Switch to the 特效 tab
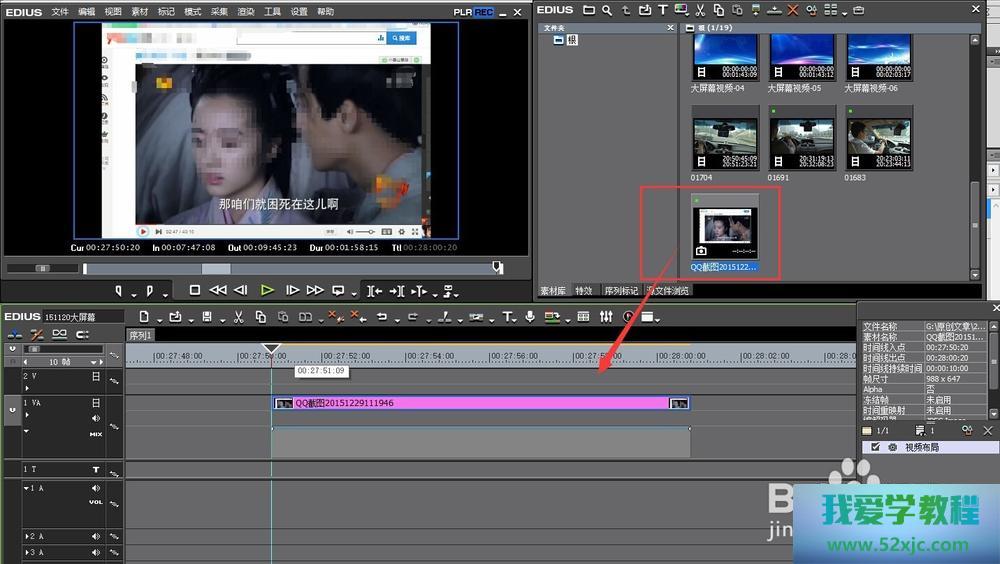 (x=584, y=291)
